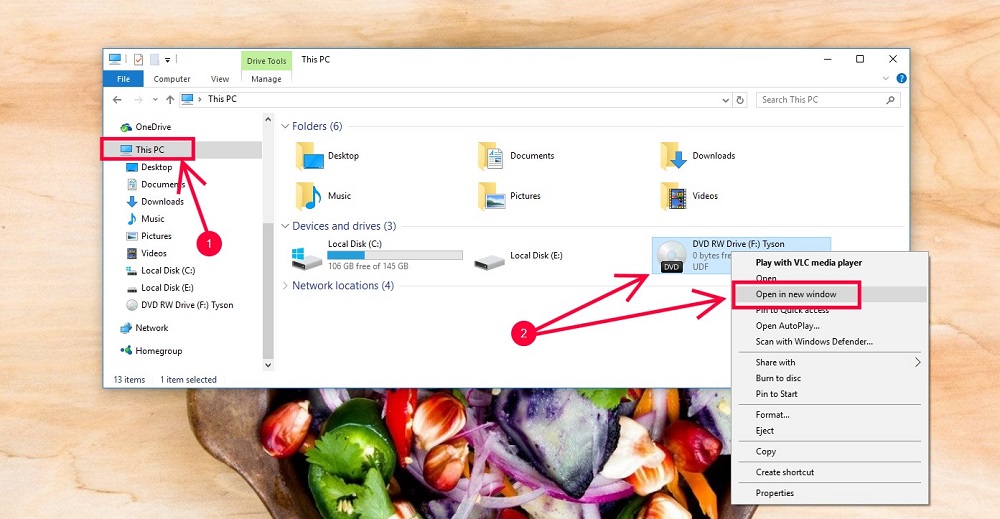Click the Desktop folder icon in Folders
Screen dimensions: 1000x519
pyautogui.click(x=310, y=156)
